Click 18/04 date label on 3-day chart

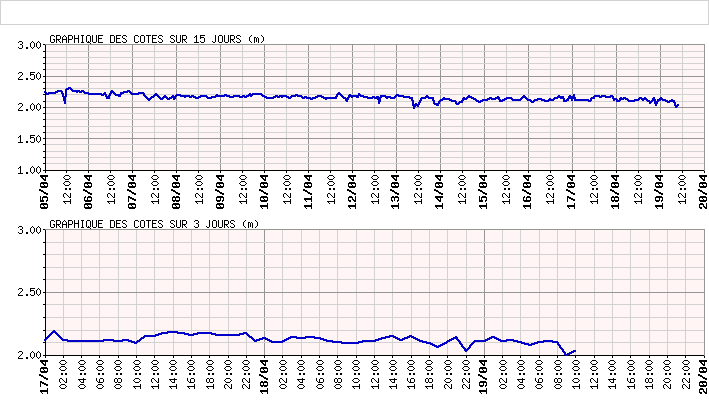(264, 376)
